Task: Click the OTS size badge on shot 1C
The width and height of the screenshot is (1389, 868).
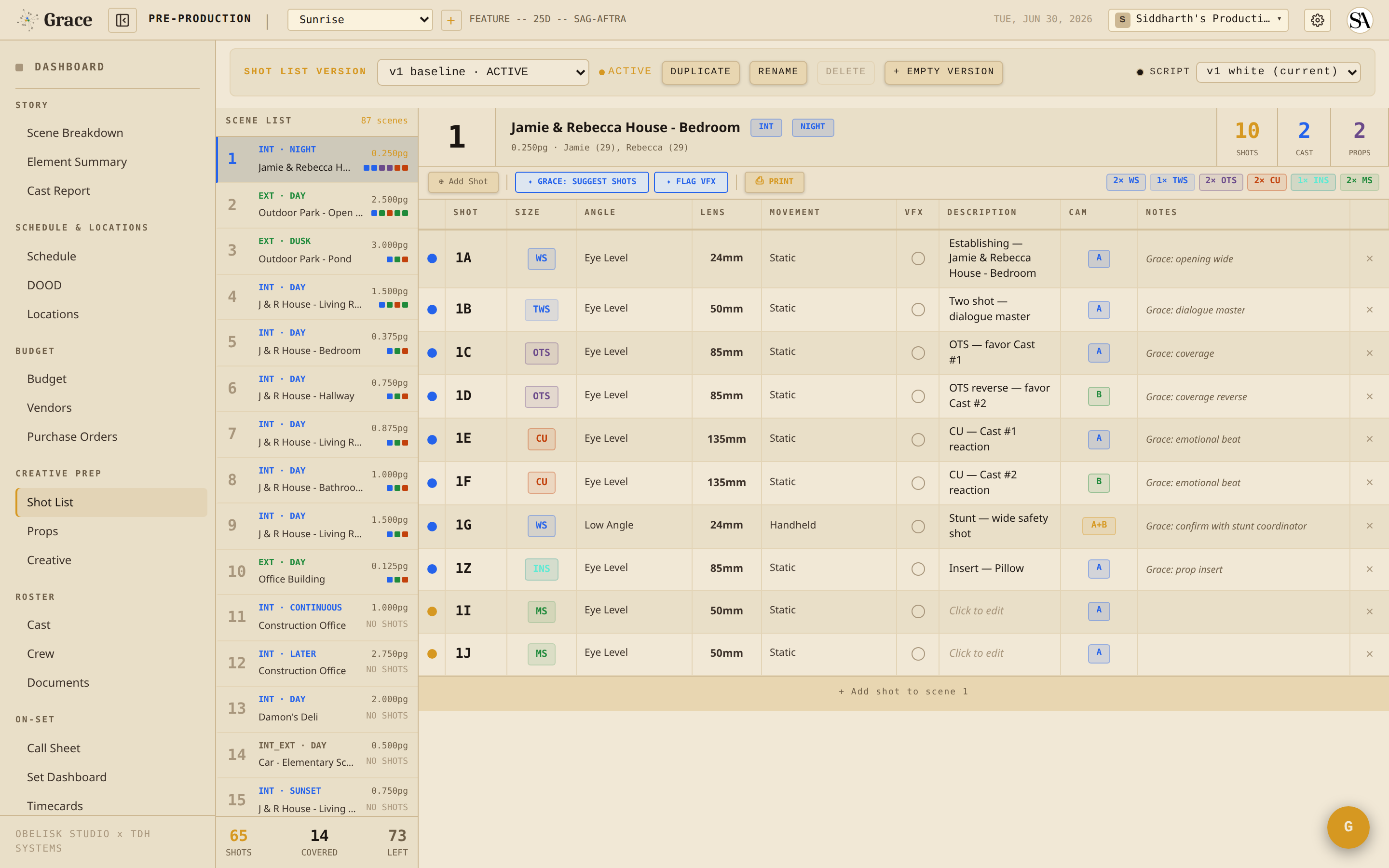Action: (x=541, y=353)
